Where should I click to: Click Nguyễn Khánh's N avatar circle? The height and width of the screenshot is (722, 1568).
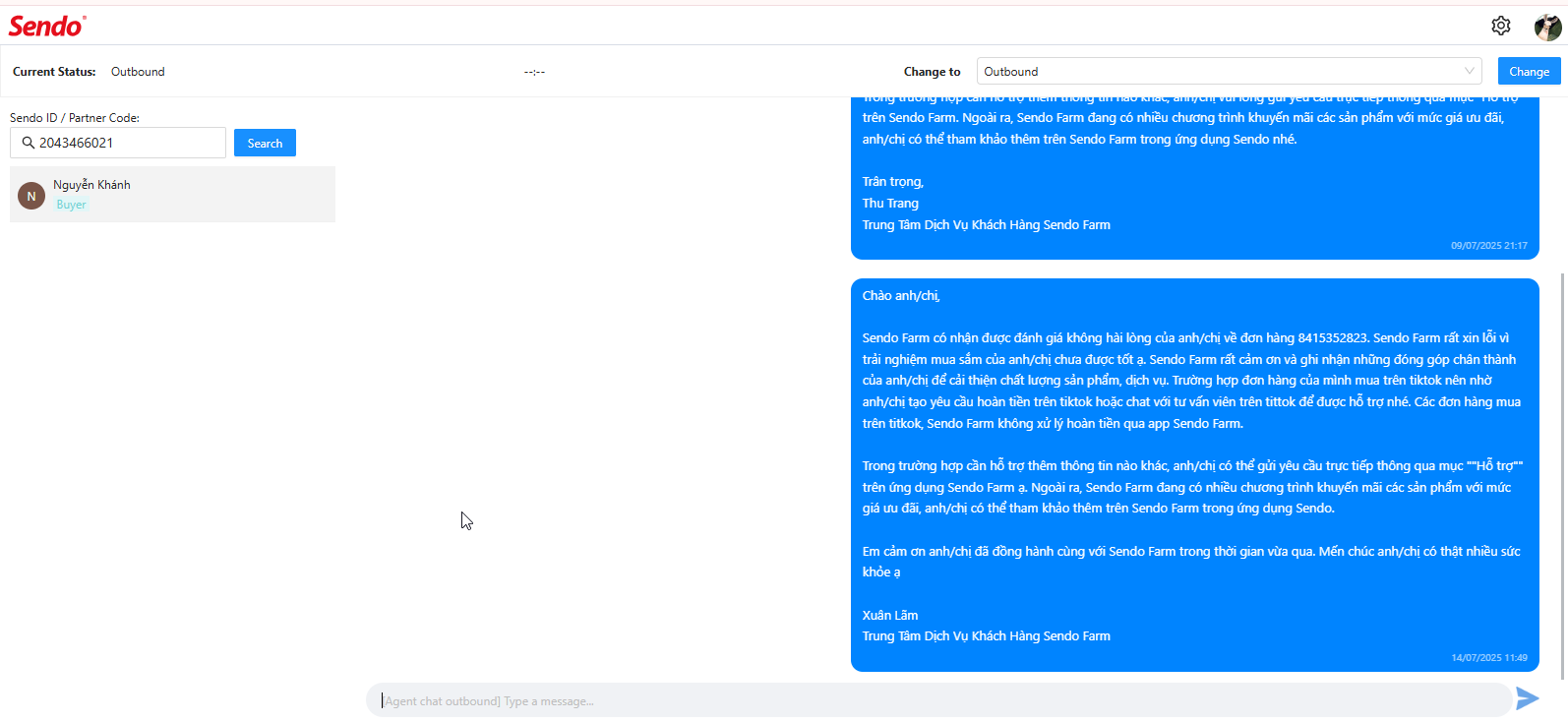point(31,196)
